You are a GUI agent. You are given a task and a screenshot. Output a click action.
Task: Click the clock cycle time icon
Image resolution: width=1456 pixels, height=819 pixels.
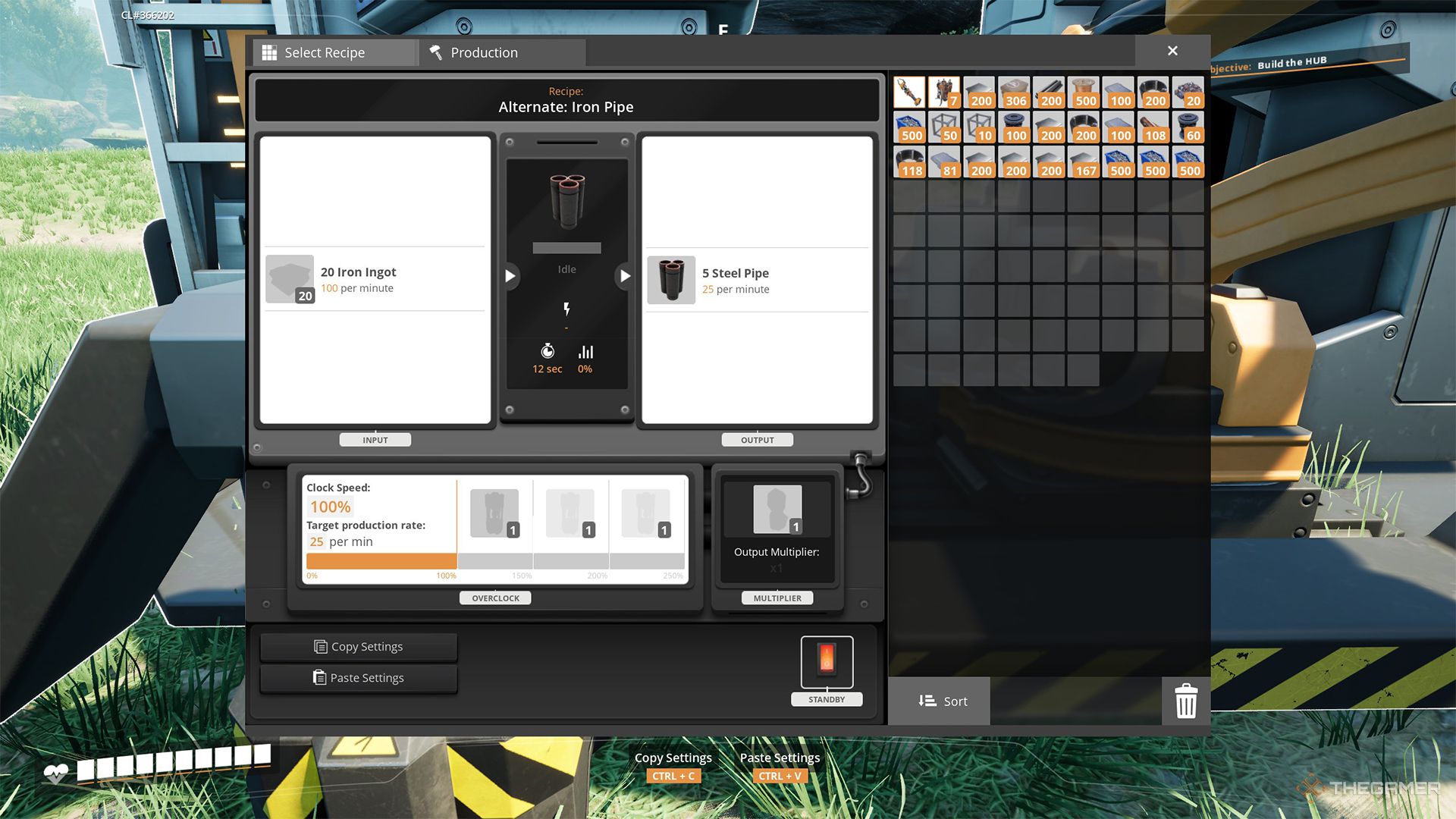point(547,351)
